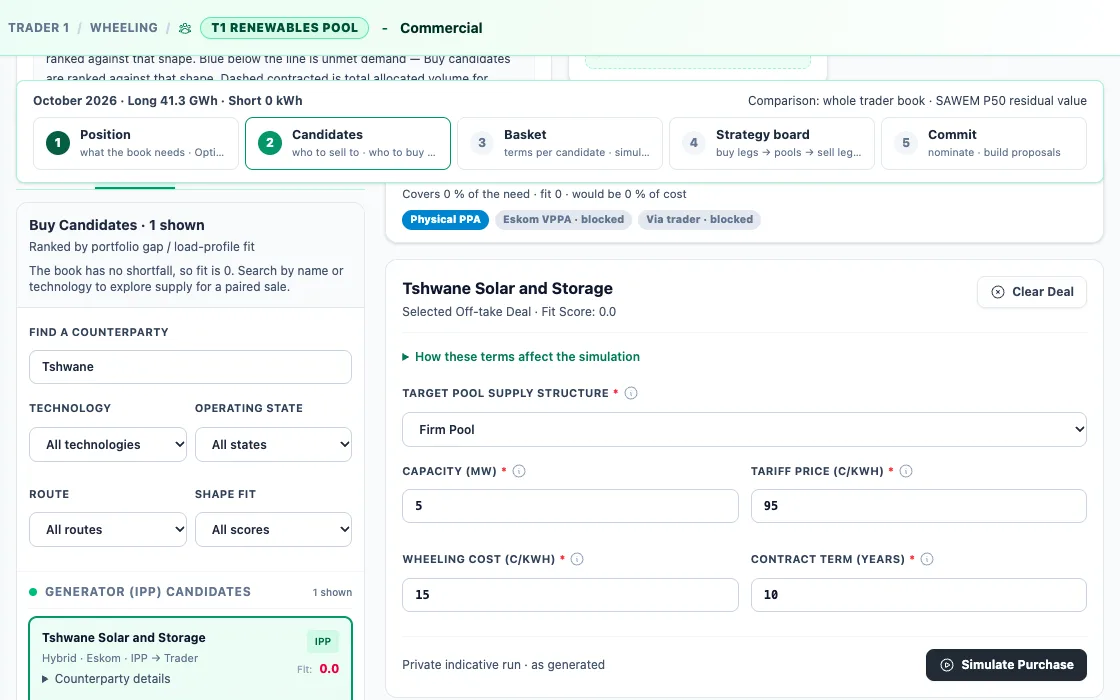Open the Operating State dropdown
1120x700 pixels.
[x=274, y=444]
